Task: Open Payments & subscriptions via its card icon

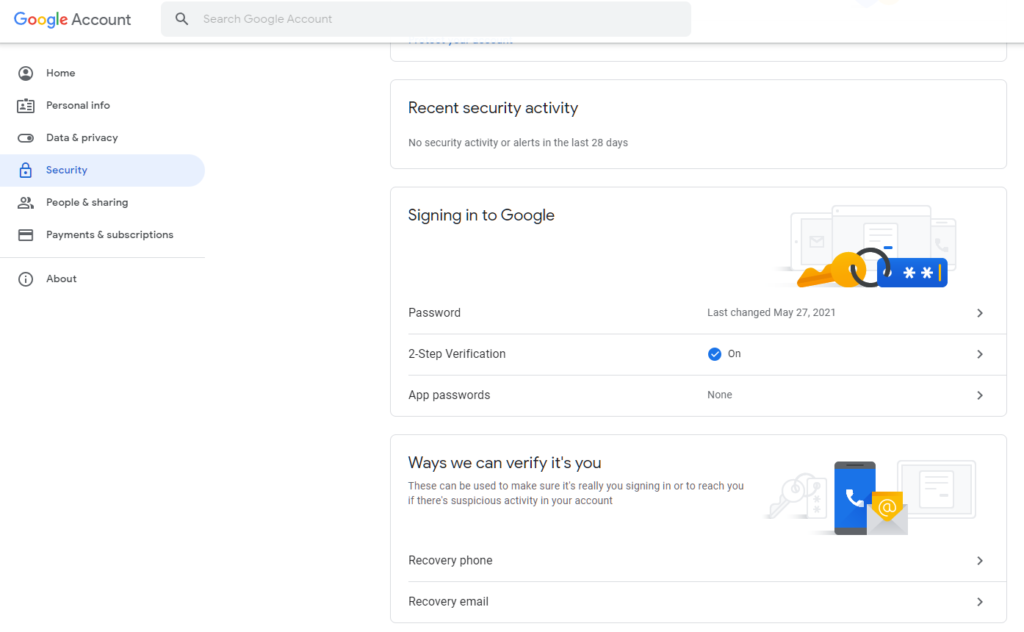Action: click(26, 234)
